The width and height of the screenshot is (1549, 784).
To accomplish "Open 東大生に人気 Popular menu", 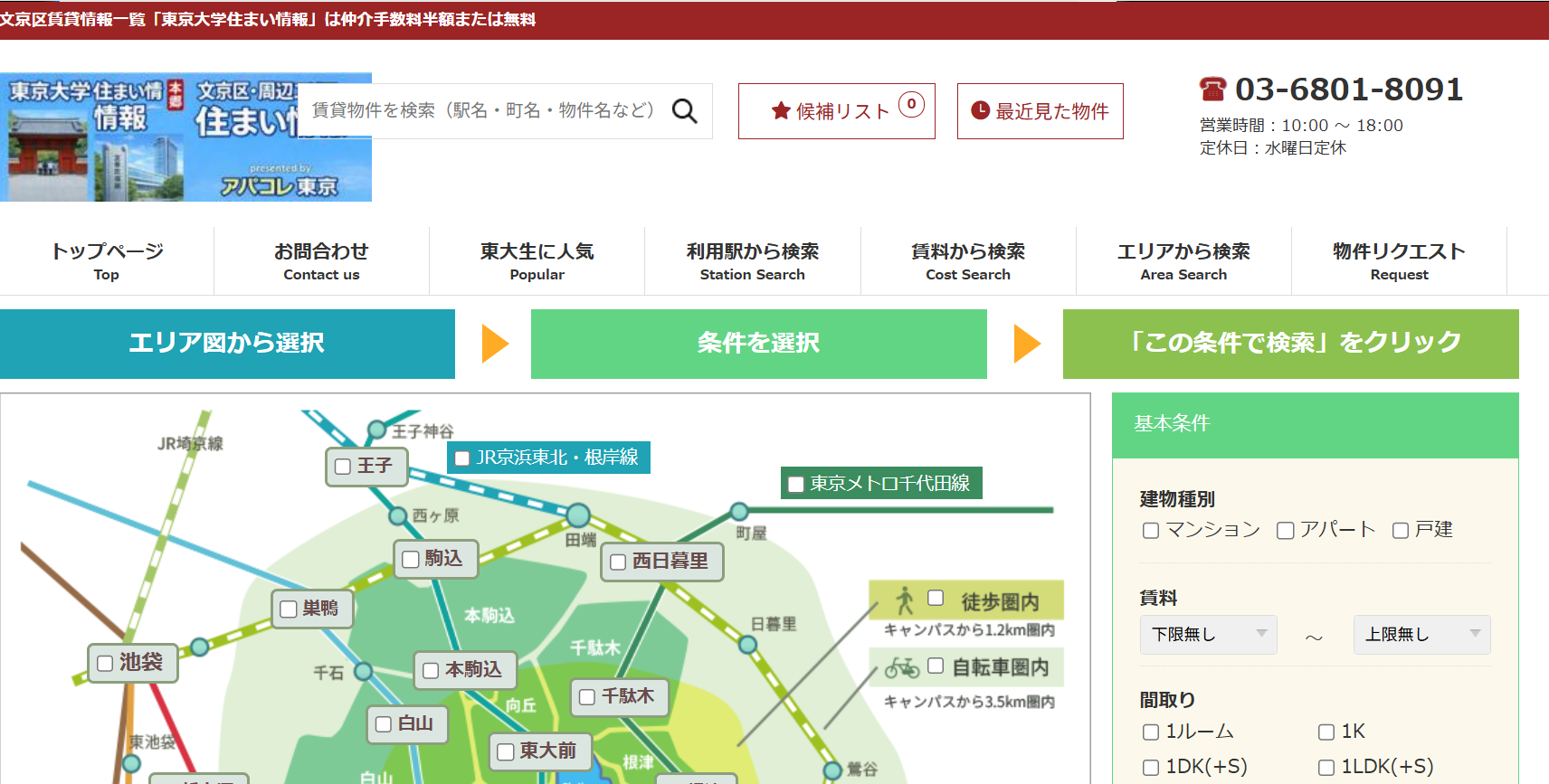I will coord(537,260).
